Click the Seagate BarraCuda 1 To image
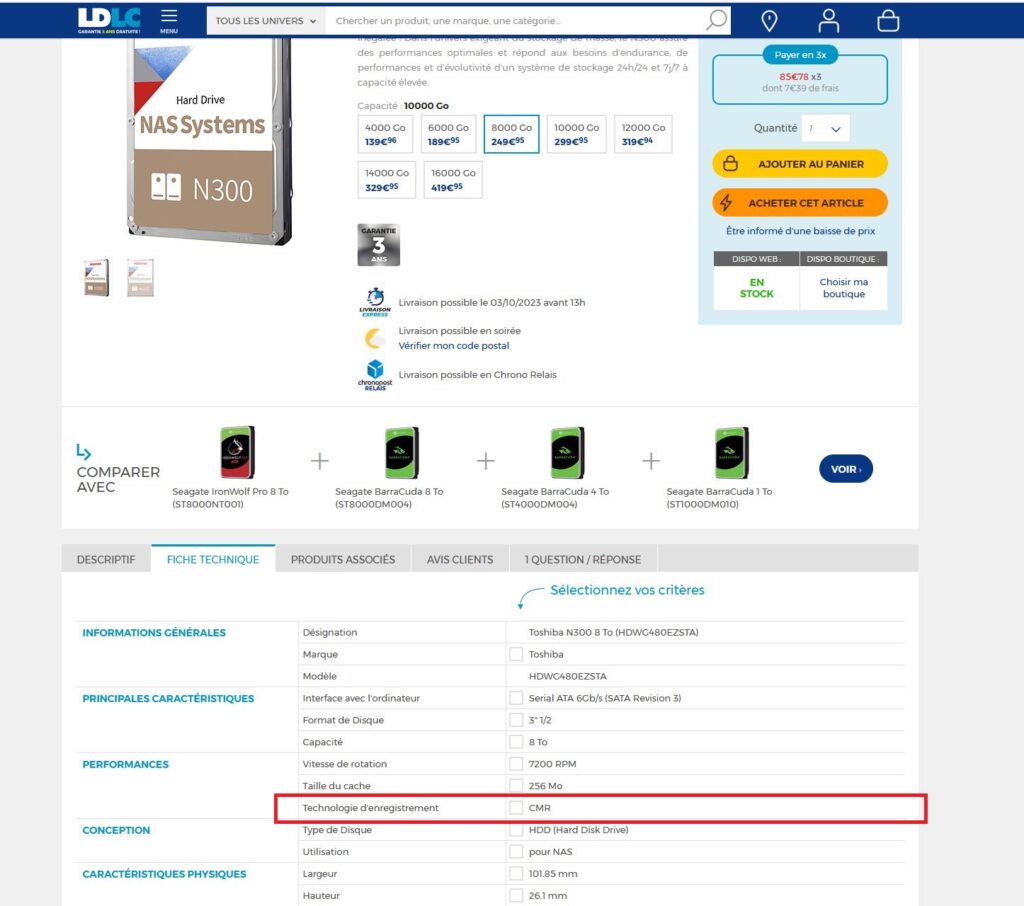The width and height of the screenshot is (1024, 906). point(731,453)
